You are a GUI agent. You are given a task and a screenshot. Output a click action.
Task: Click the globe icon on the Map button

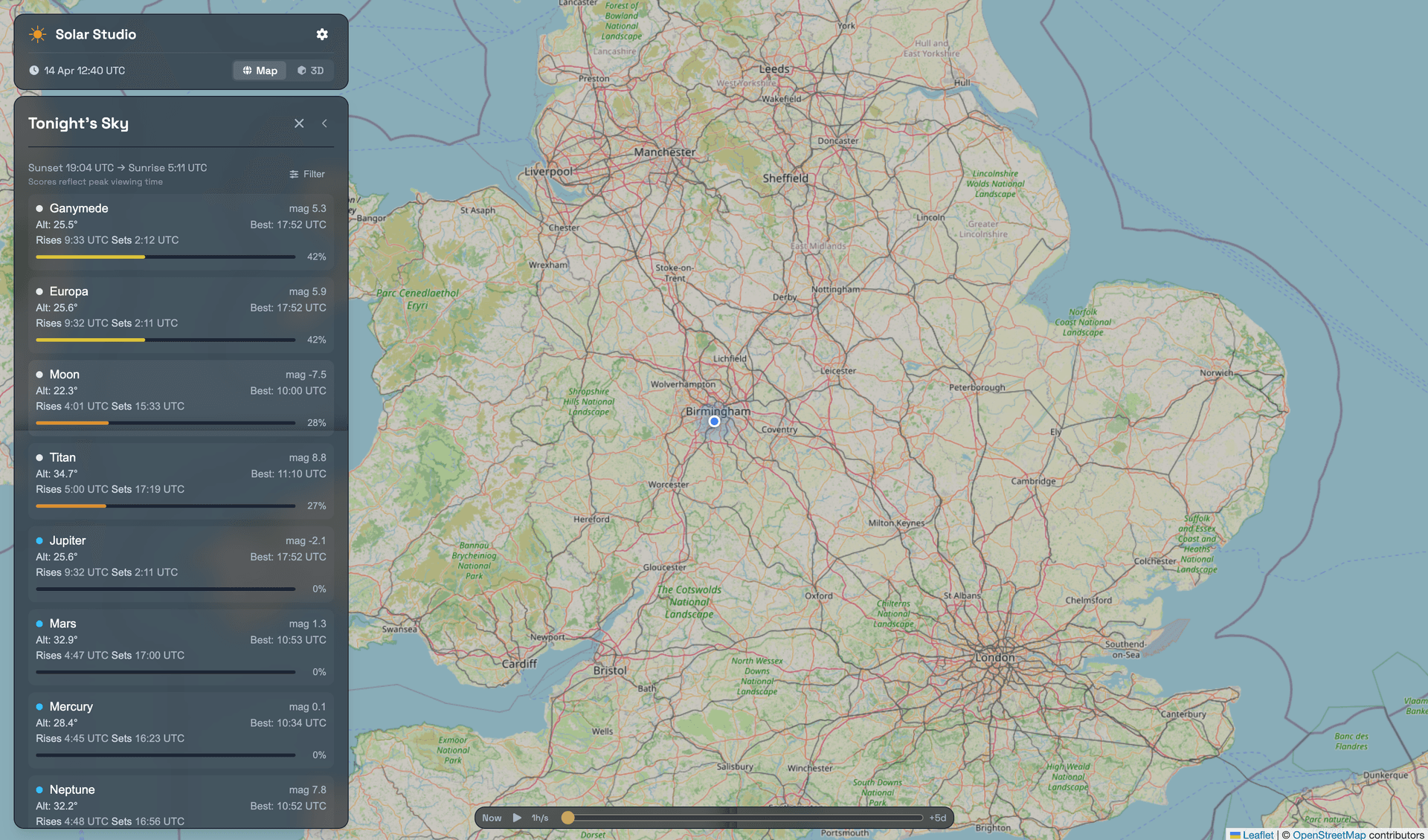tap(247, 70)
